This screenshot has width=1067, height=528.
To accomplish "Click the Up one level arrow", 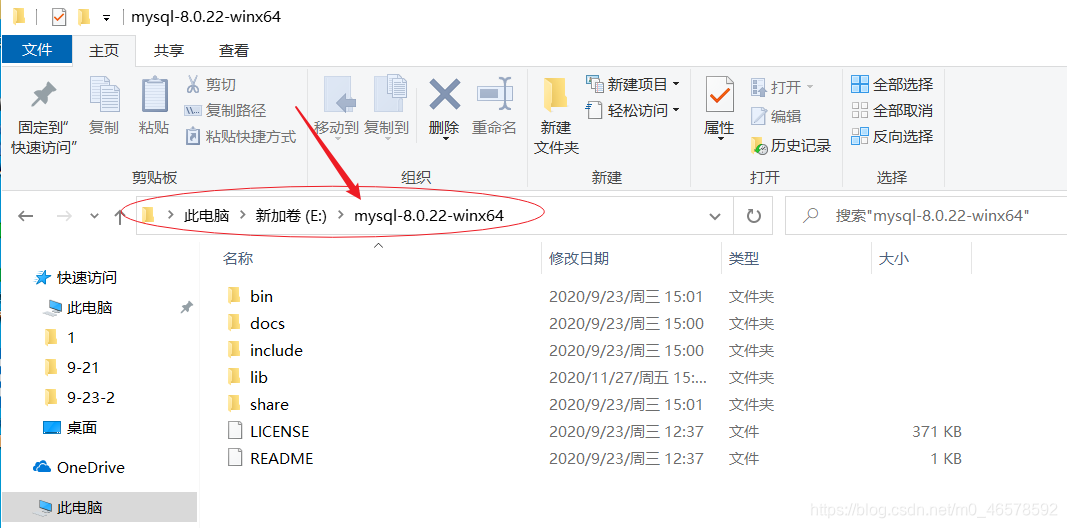I will point(119,216).
